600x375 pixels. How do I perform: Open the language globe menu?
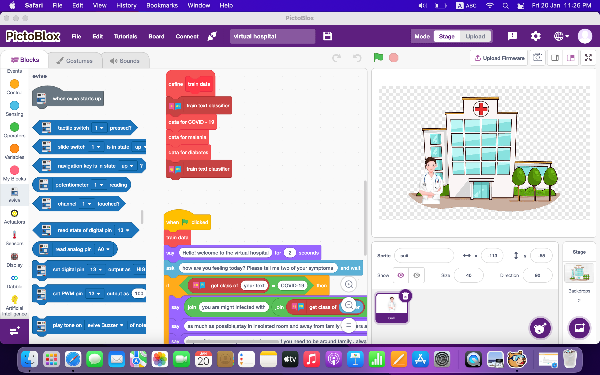coord(561,36)
